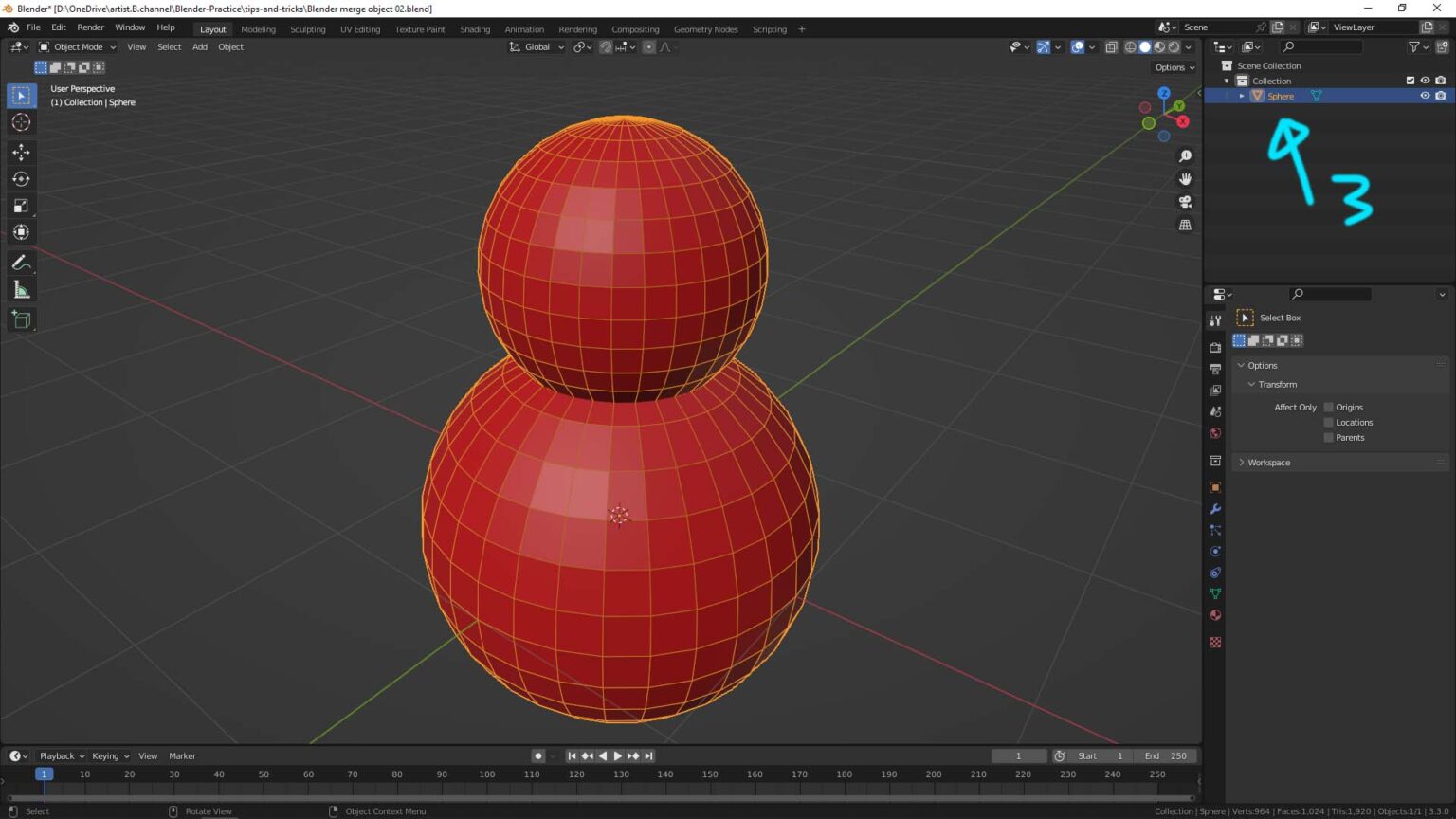Open the Physics properties tab

tap(1215, 552)
